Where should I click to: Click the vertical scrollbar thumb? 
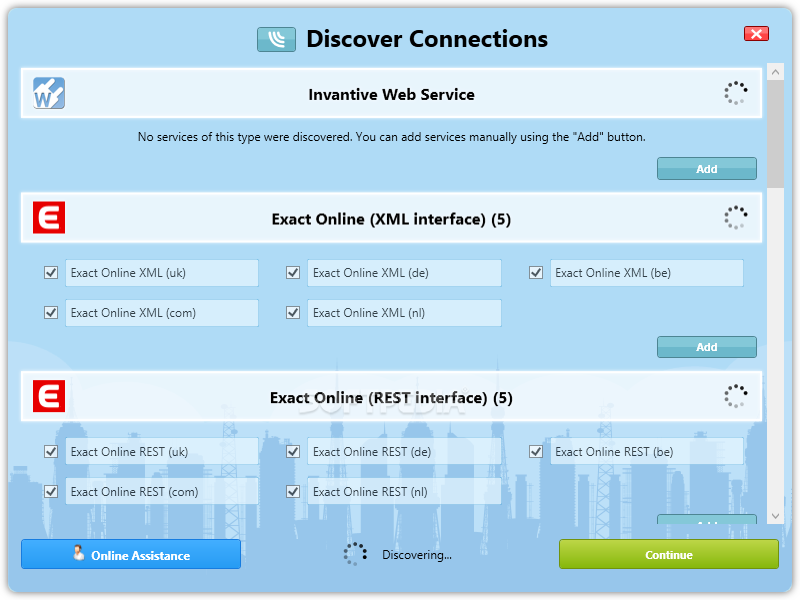click(x=776, y=134)
